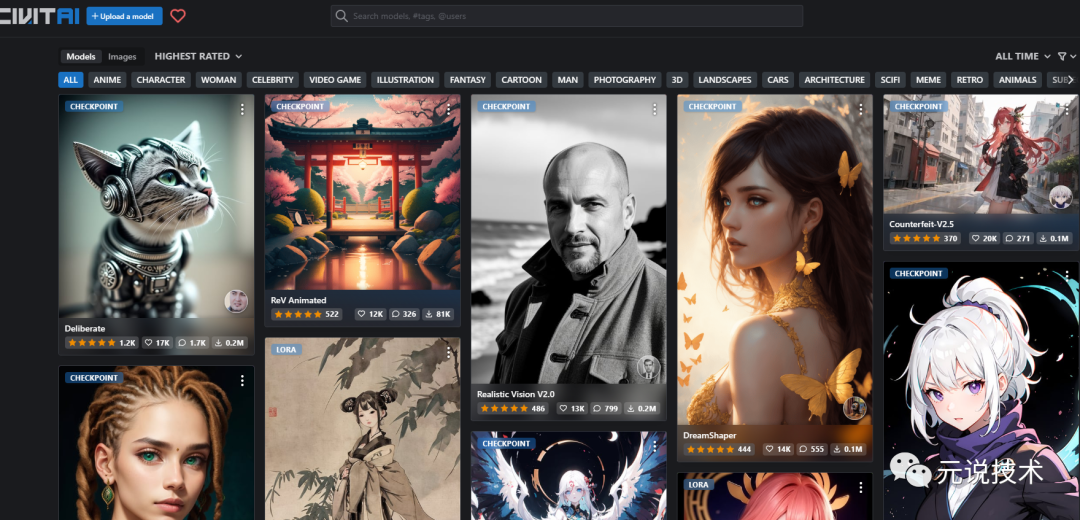
Task: Click the ReV Animated 12K likes heart
Action: coord(362,314)
